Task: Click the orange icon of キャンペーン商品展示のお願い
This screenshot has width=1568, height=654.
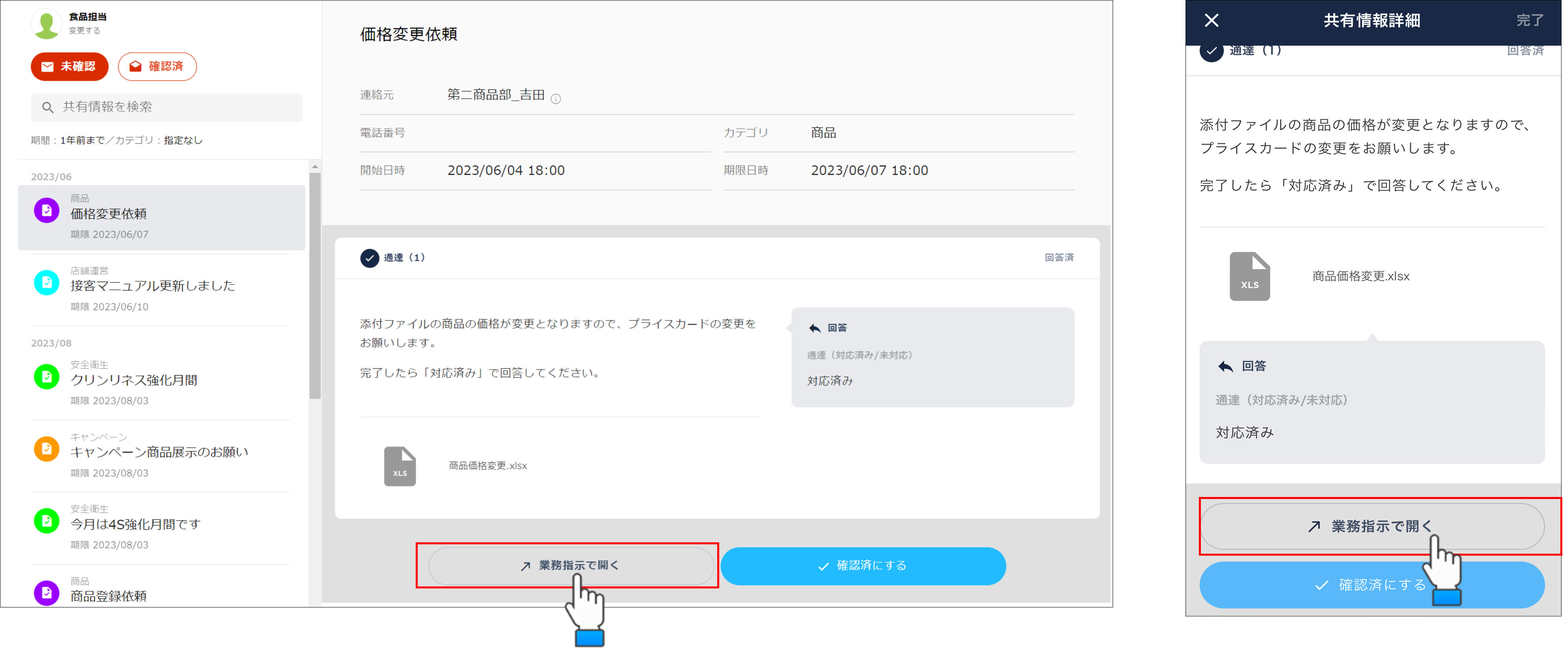Action: point(46,449)
